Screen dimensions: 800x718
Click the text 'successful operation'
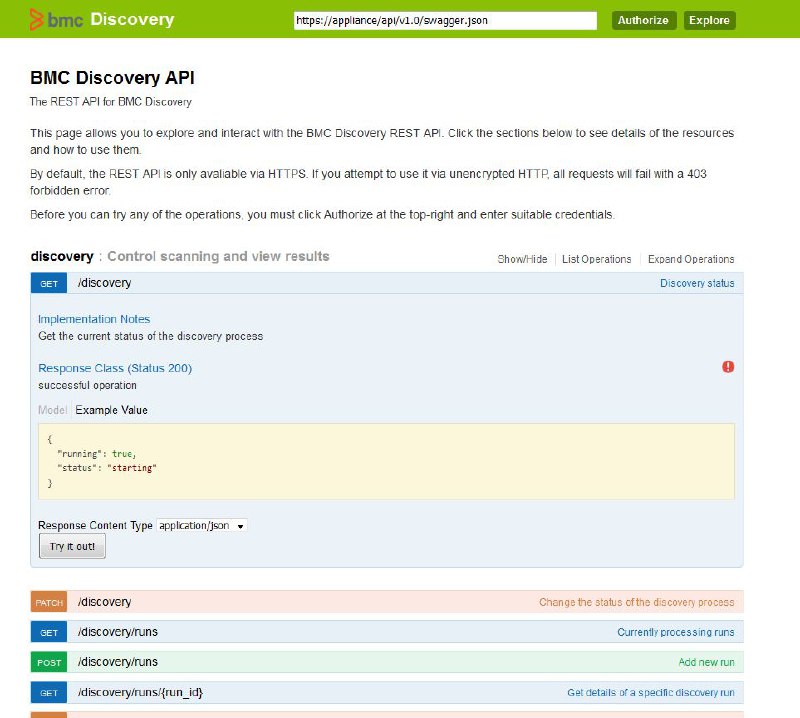87,385
